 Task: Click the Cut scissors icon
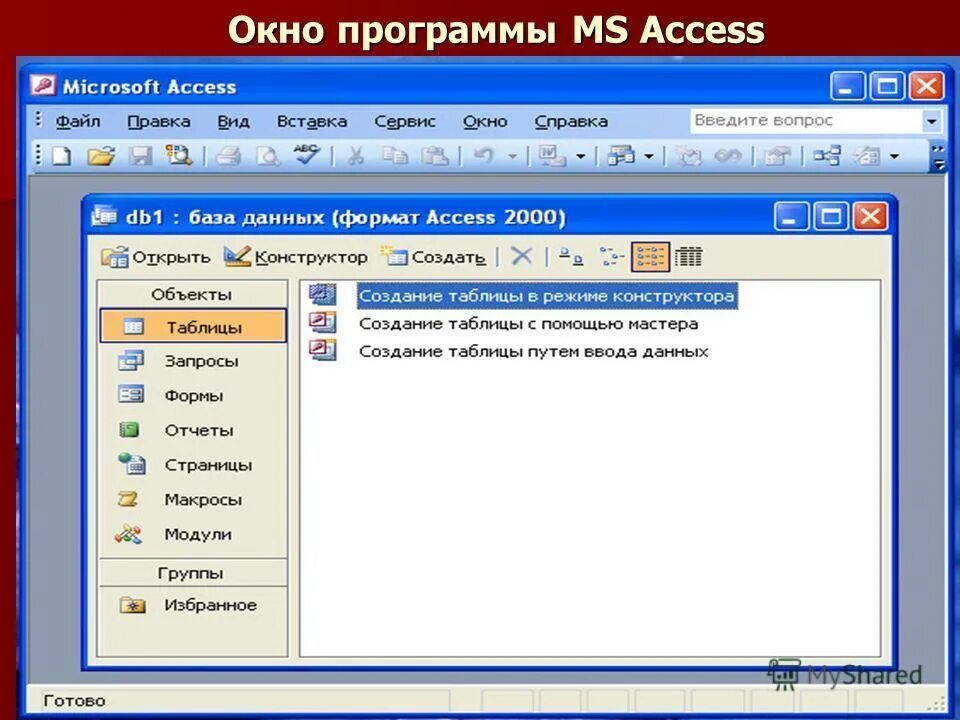[355, 157]
